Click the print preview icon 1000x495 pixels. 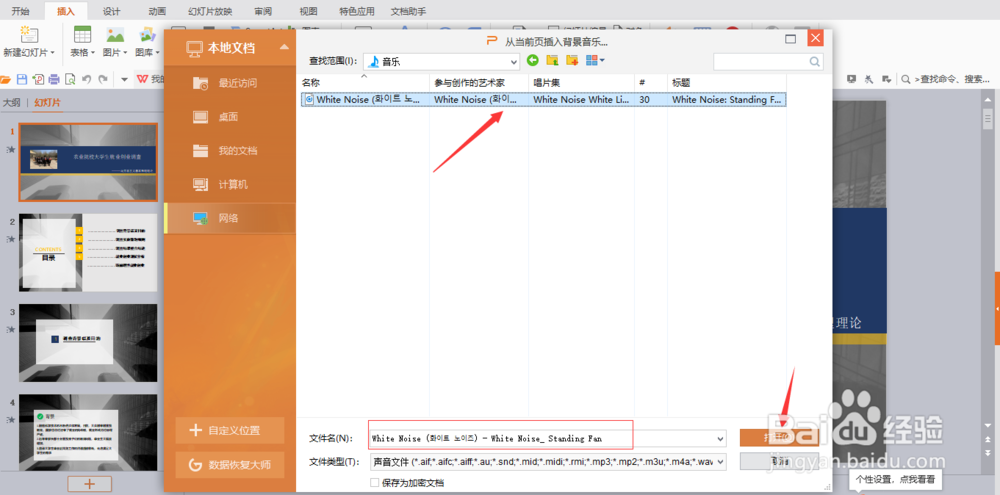70,80
